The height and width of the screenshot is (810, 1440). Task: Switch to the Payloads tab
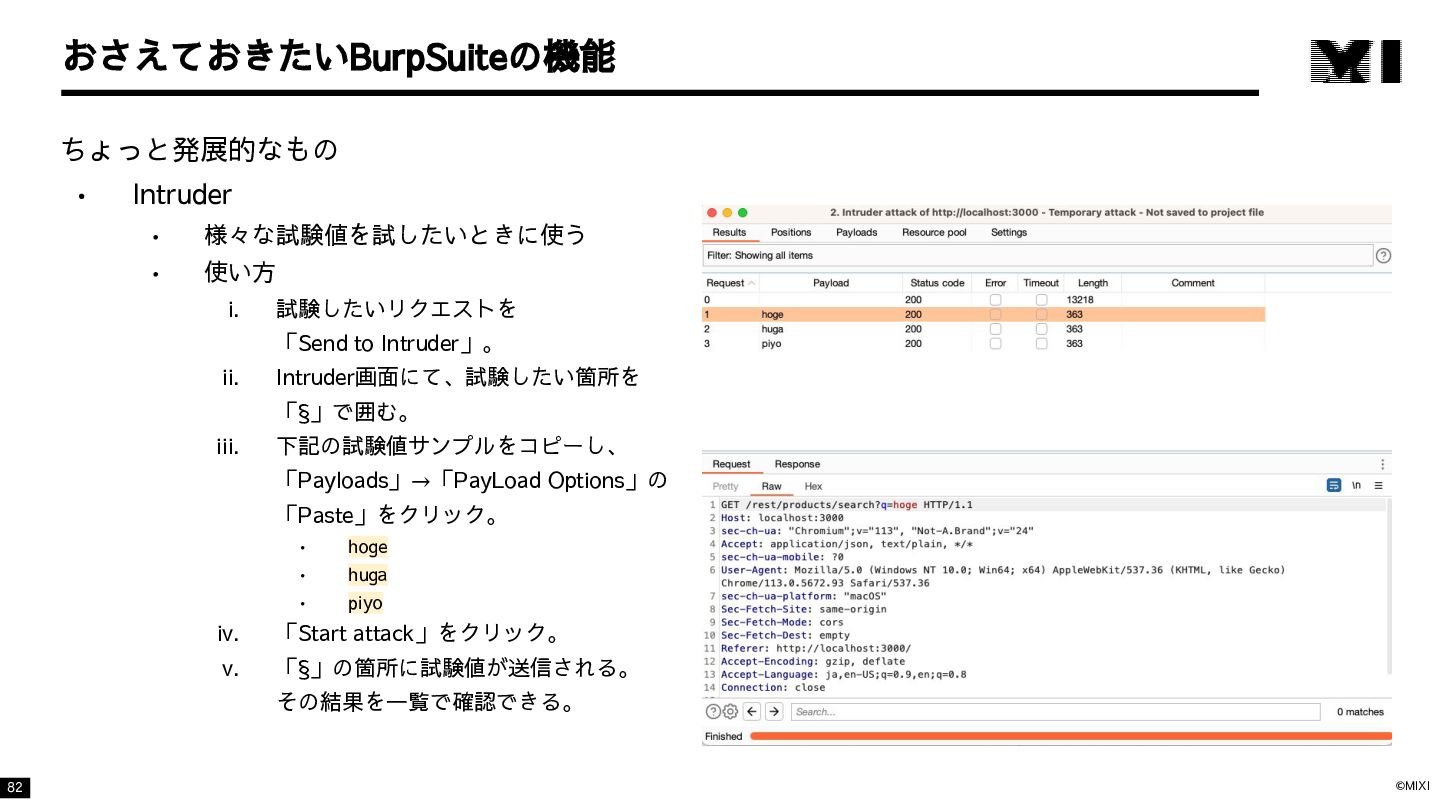856,232
